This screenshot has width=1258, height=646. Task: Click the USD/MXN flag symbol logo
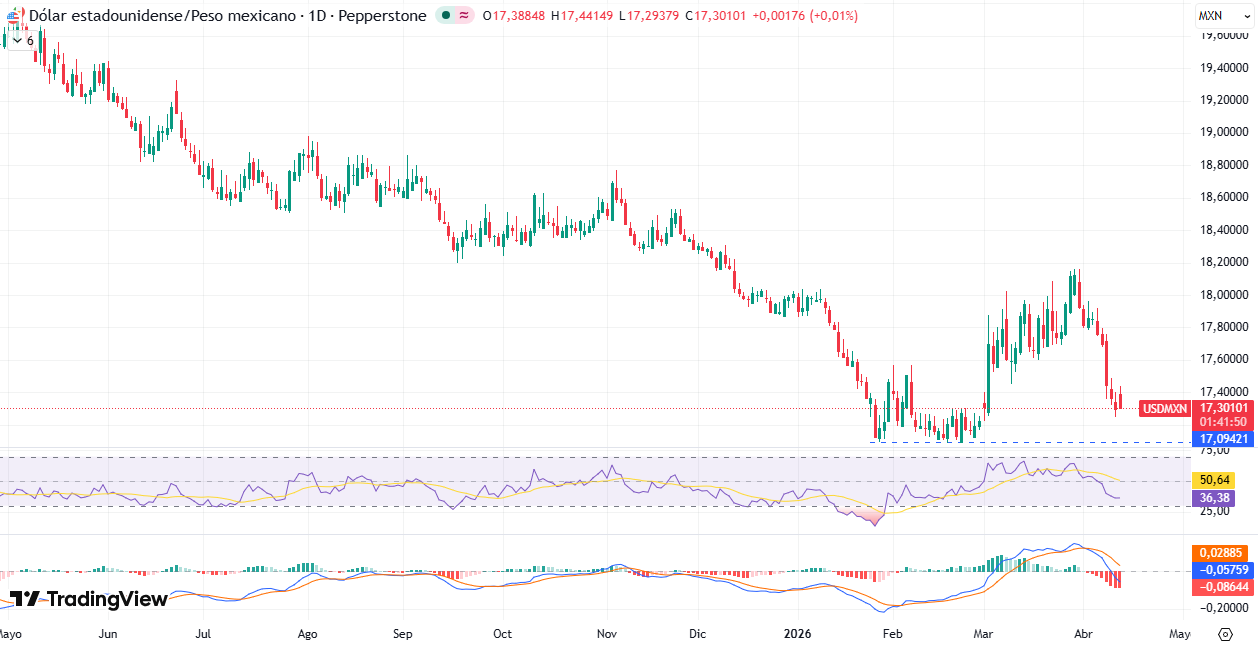pos(15,16)
